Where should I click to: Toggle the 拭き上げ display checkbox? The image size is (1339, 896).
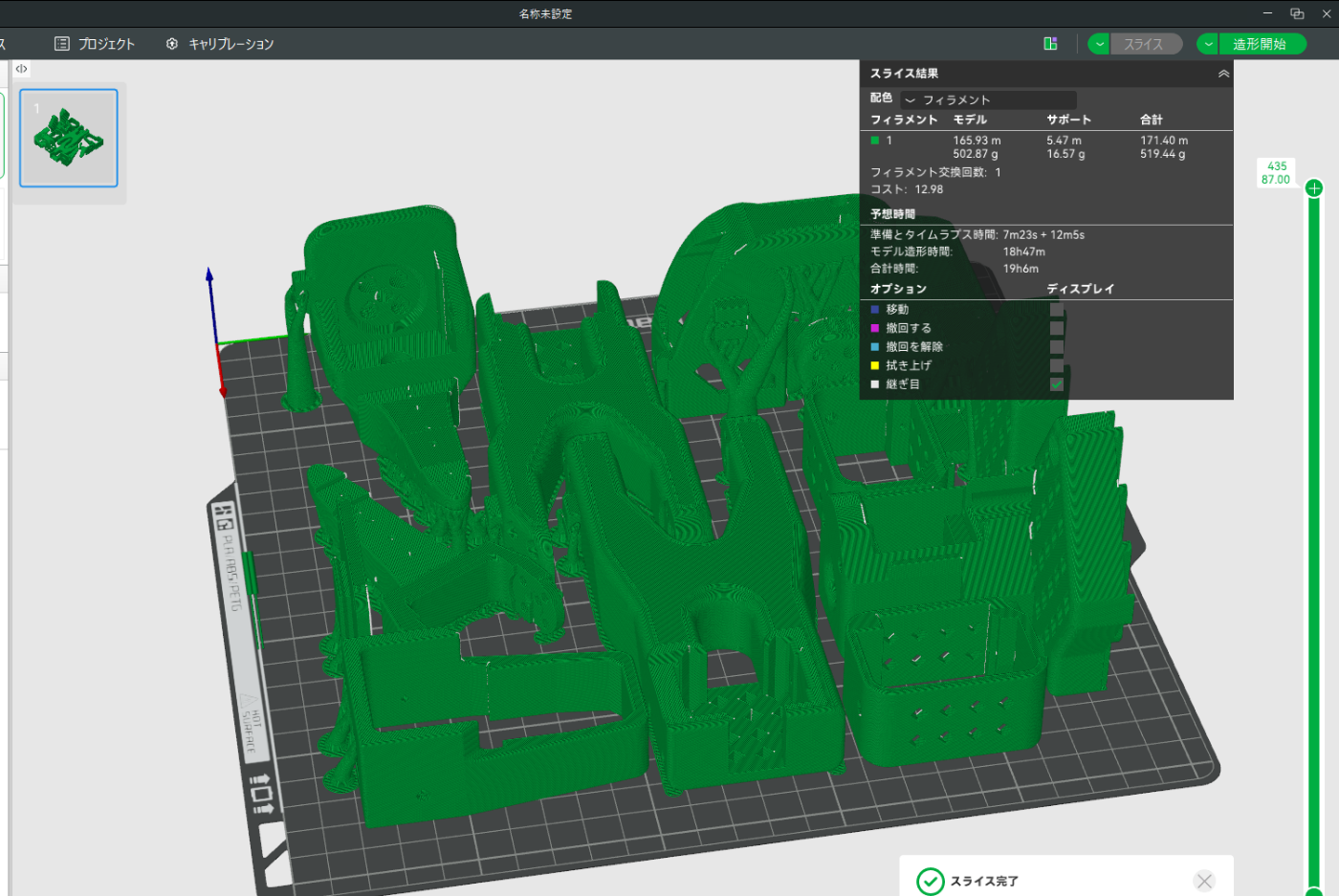1057,365
